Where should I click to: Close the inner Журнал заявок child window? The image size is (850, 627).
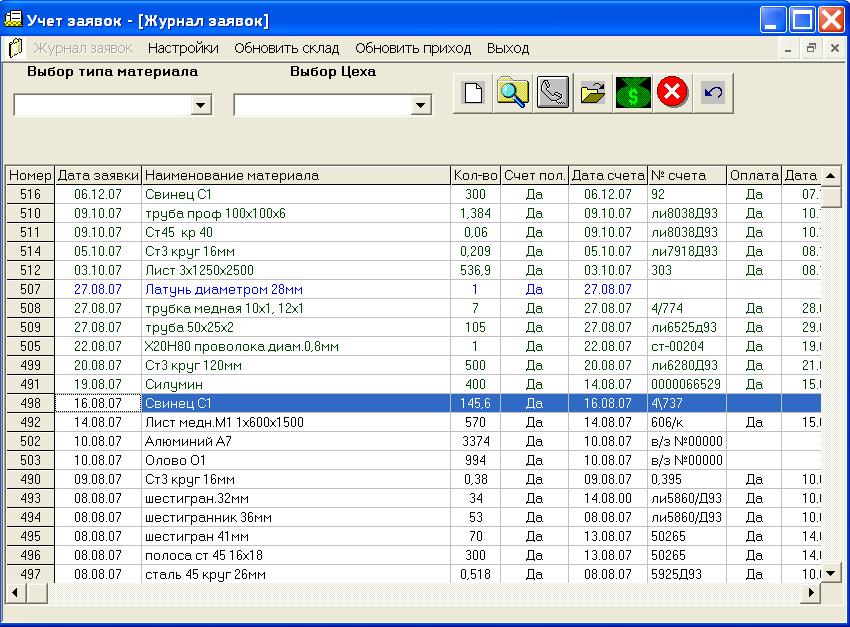coord(835,48)
